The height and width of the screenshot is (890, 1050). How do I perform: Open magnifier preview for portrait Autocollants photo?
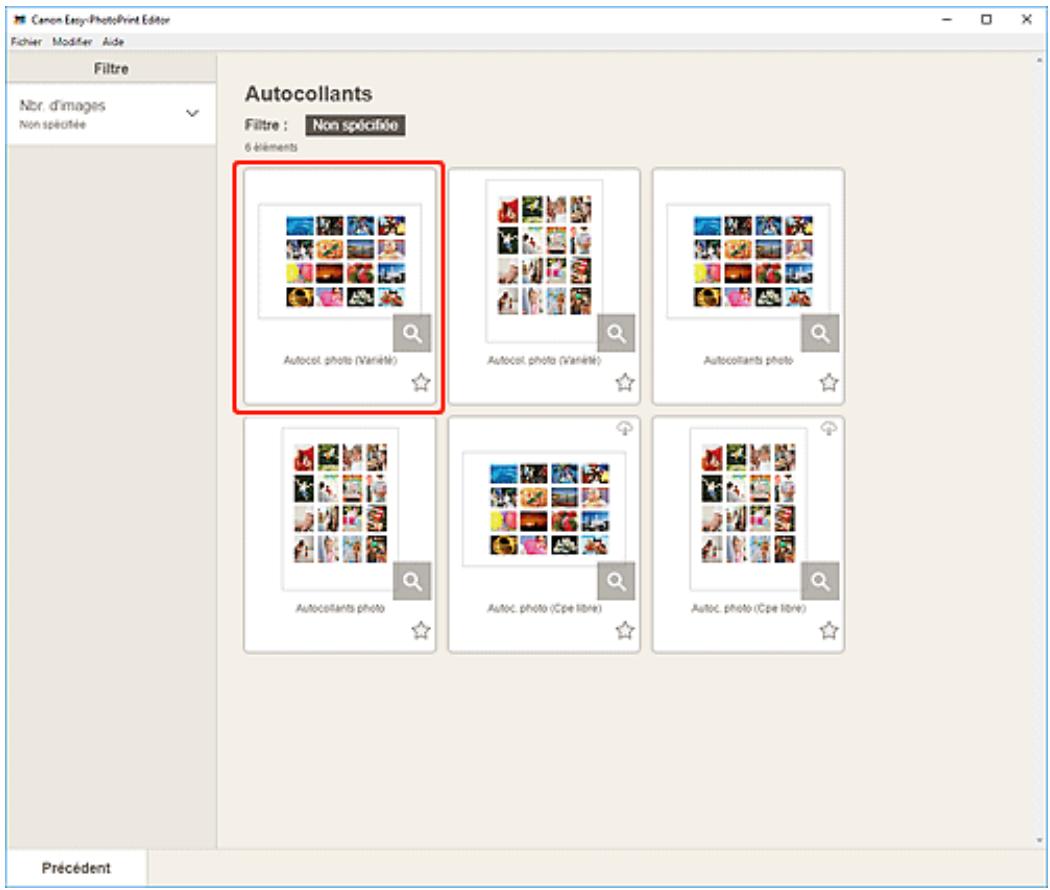pos(412,581)
